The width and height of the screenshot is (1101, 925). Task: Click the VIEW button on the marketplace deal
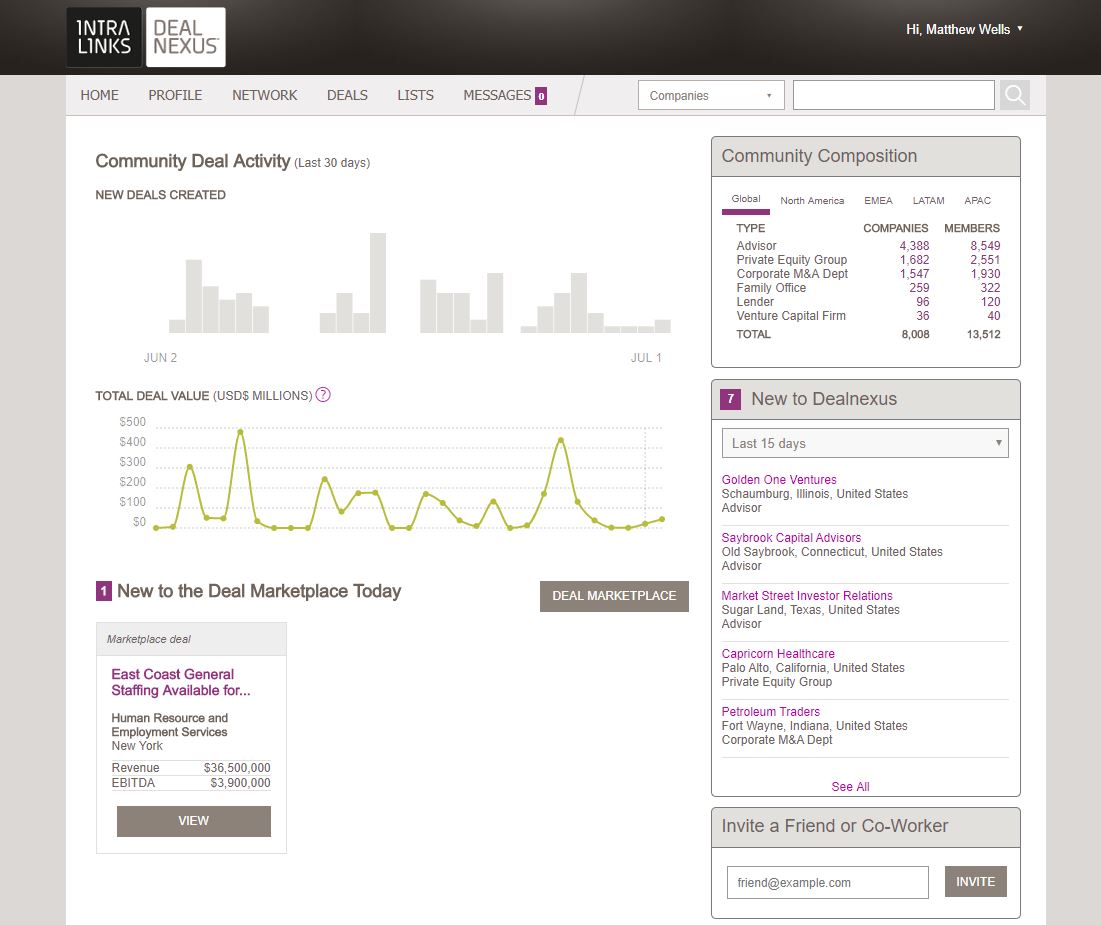tap(194, 821)
